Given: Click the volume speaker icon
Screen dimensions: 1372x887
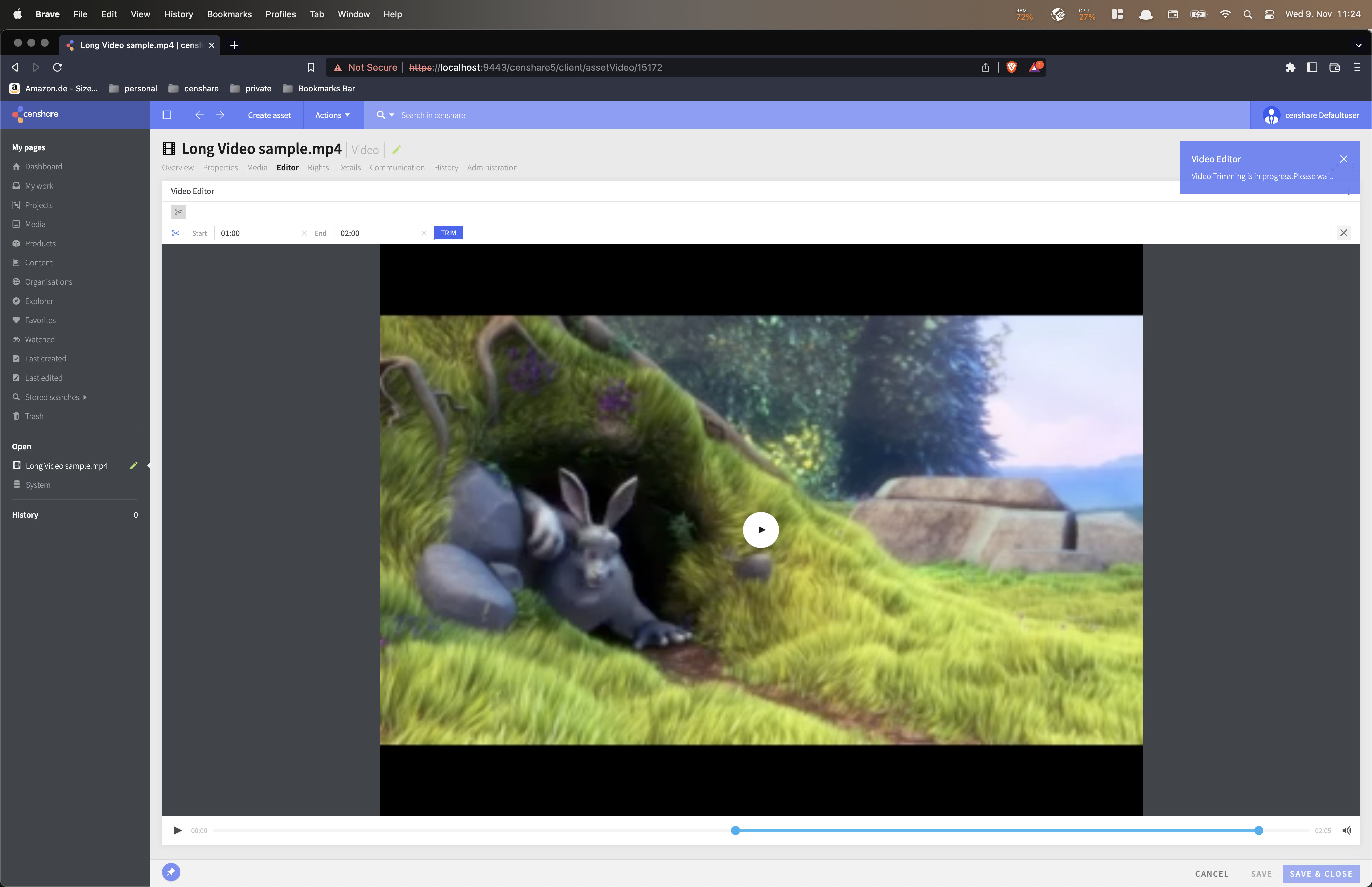Looking at the screenshot, I should pyautogui.click(x=1346, y=831).
